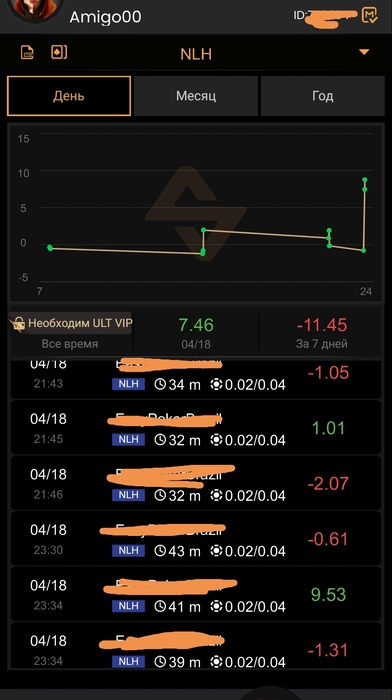Switch to the День tab

[x=69, y=96]
